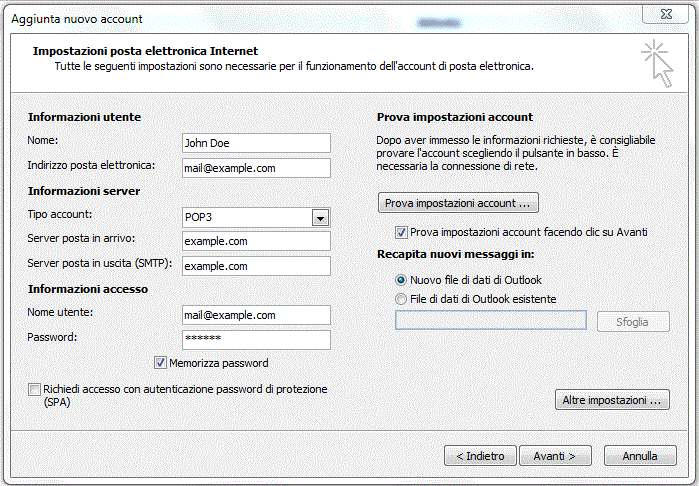Open the Tipo account dropdown arrow

click(x=320, y=218)
